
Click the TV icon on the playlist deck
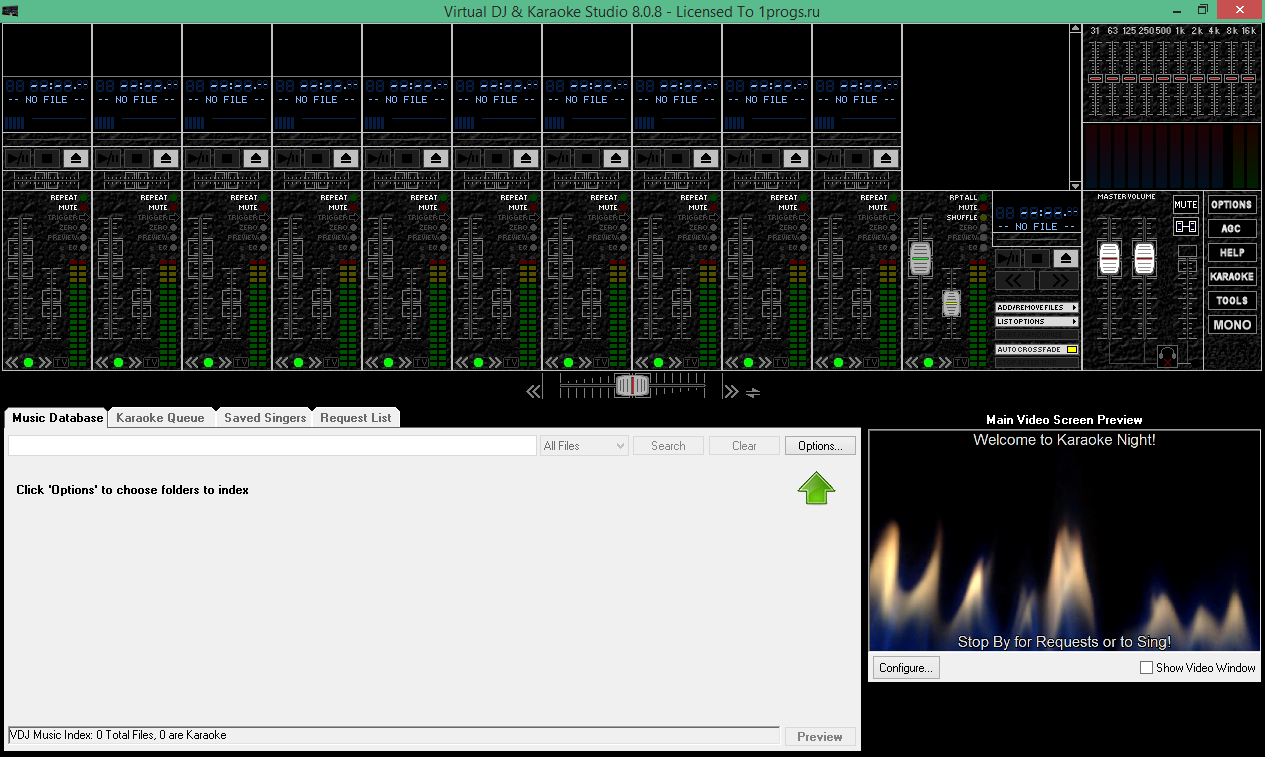[961, 362]
